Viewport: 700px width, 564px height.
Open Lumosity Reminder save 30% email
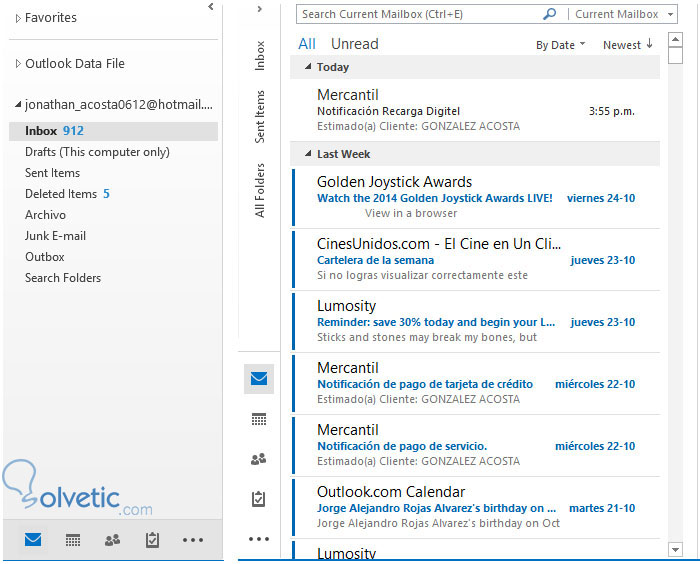pos(475,322)
